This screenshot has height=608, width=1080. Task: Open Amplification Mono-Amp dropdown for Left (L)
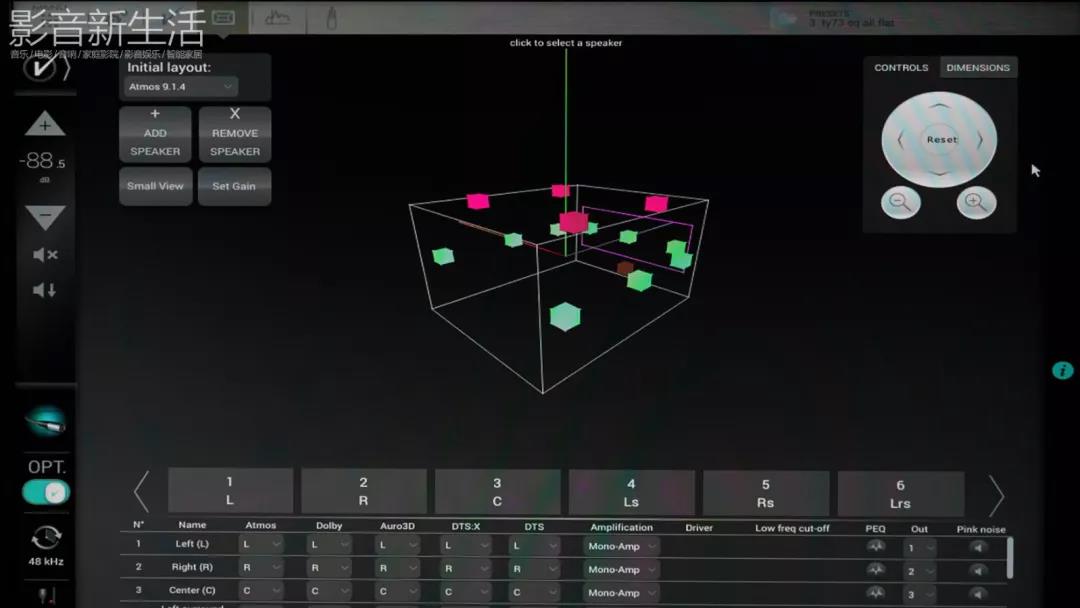pyautogui.click(x=621, y=546)
